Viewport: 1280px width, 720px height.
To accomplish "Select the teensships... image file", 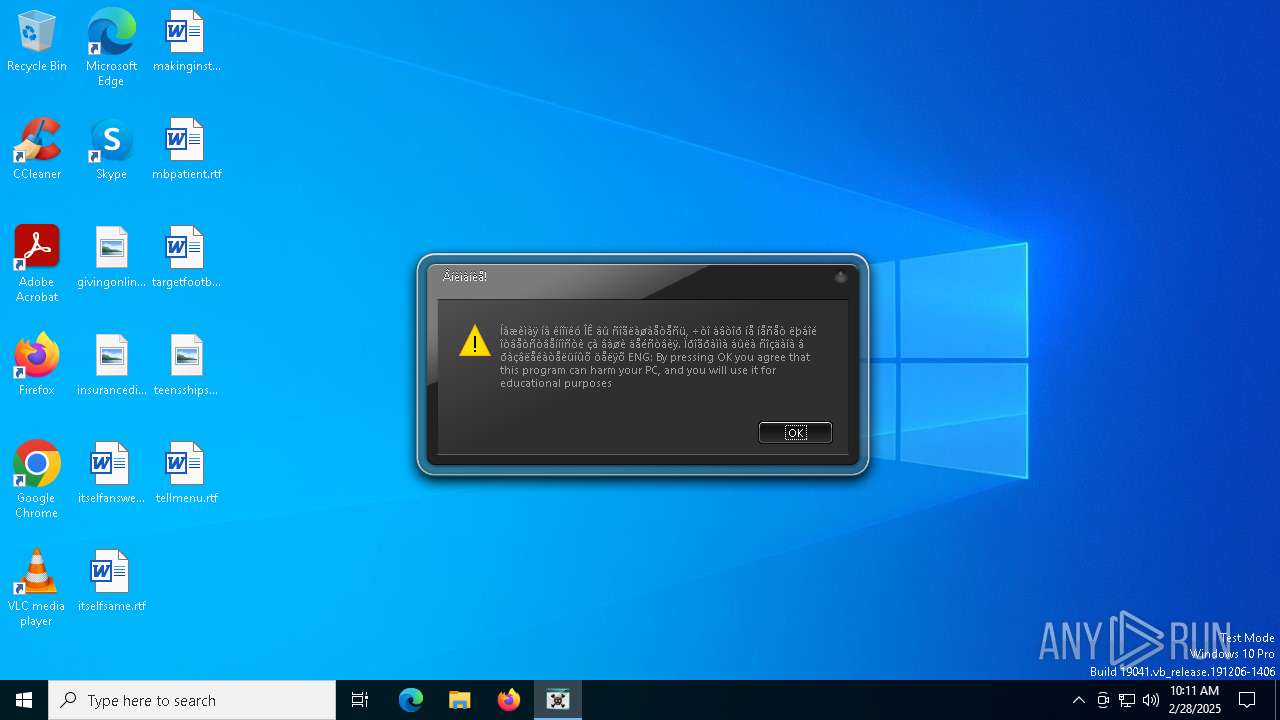I will pos(186,366).
